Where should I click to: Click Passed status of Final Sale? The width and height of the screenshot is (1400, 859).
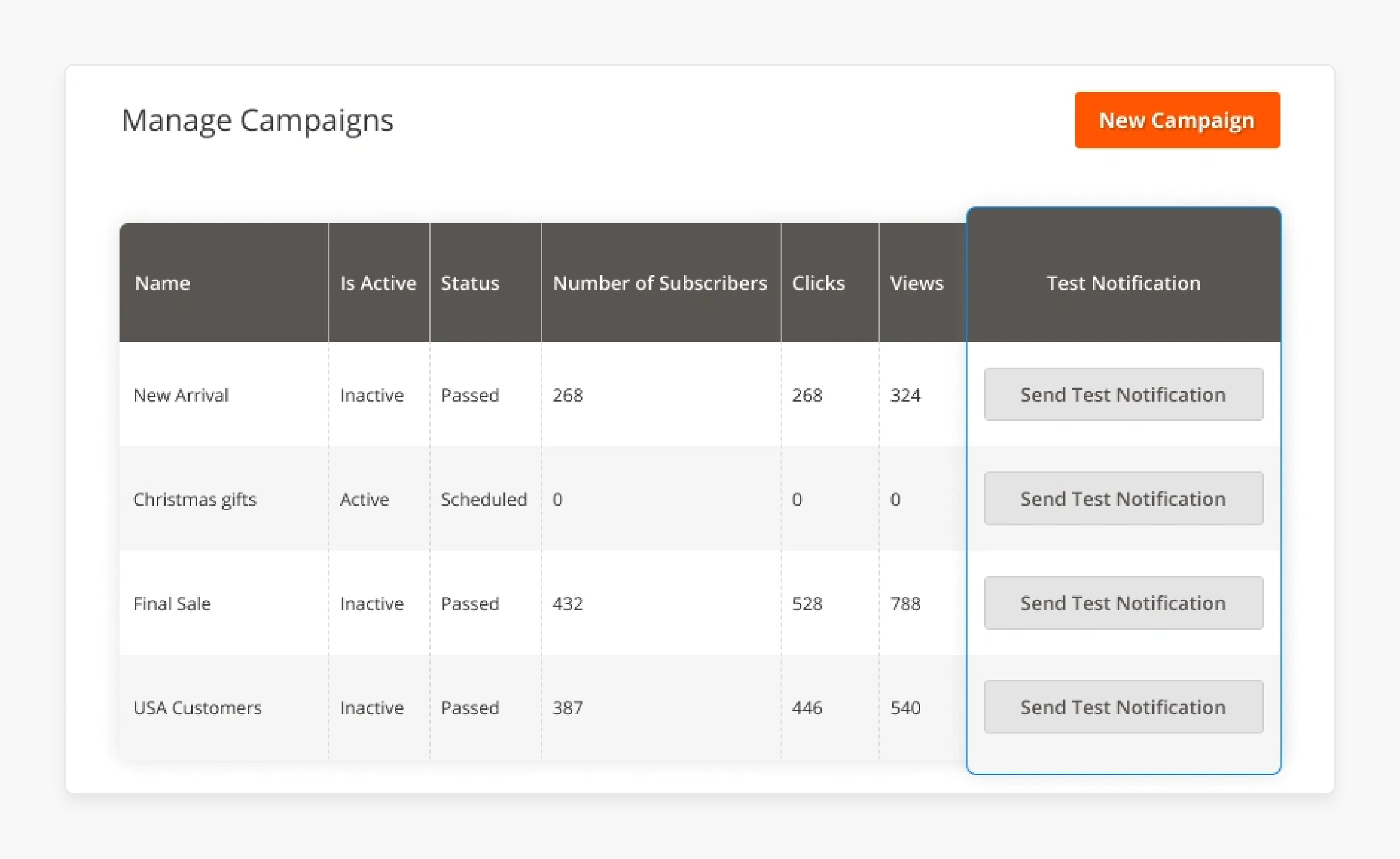[x=470, y=603]
